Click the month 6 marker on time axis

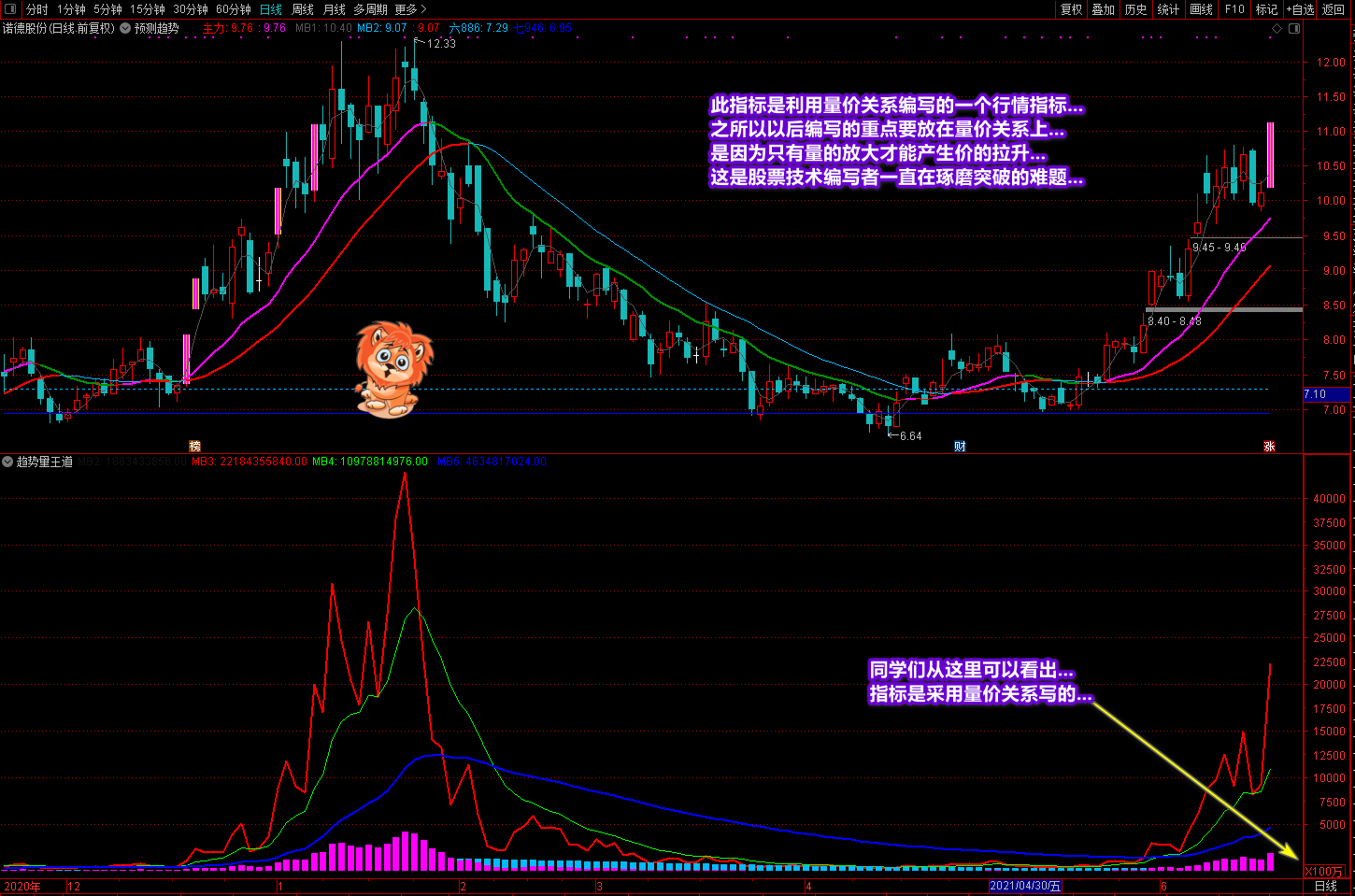click(x=1163, y=886)
